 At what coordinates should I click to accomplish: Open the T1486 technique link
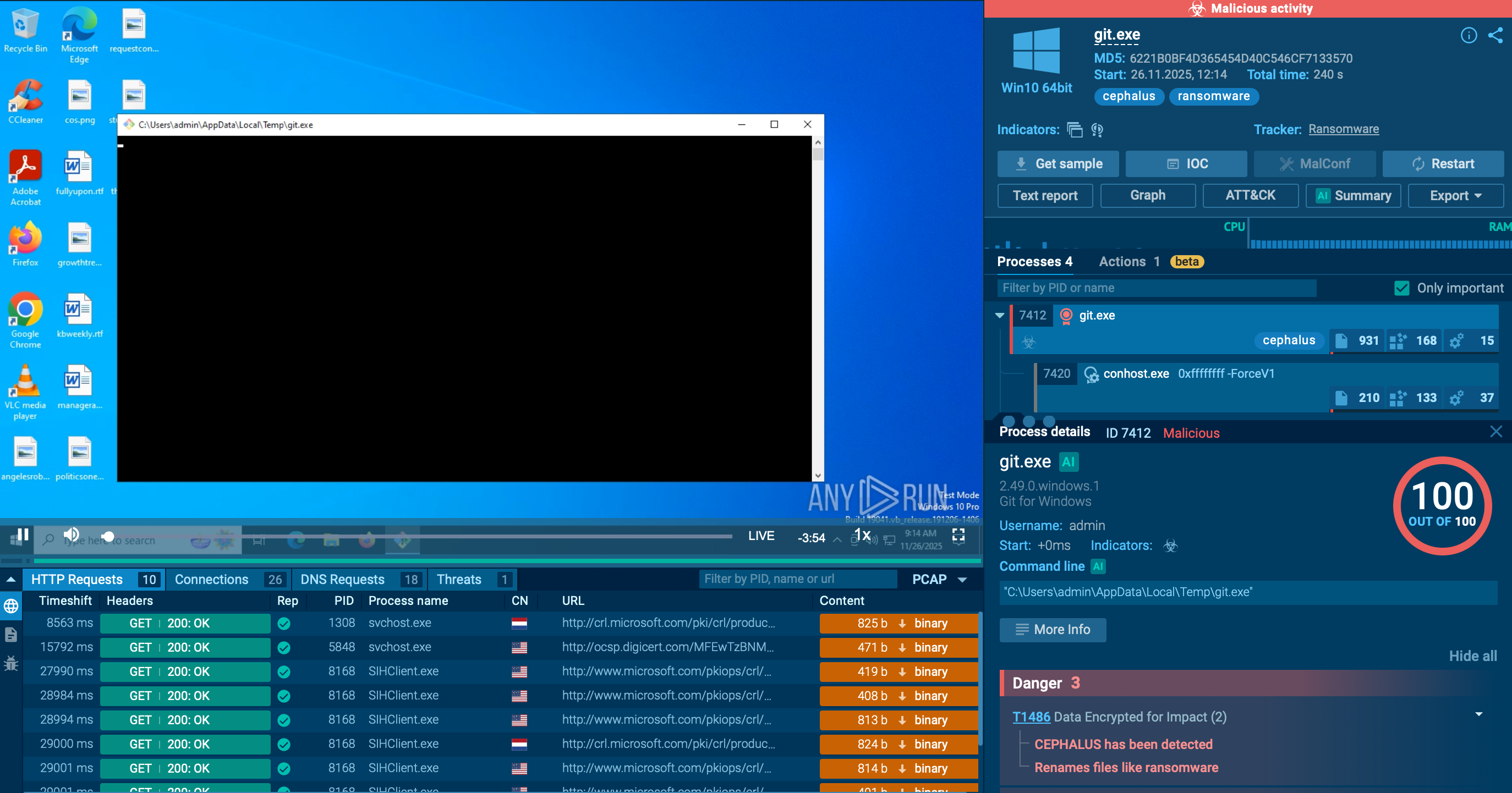[x=1031, y=717]
